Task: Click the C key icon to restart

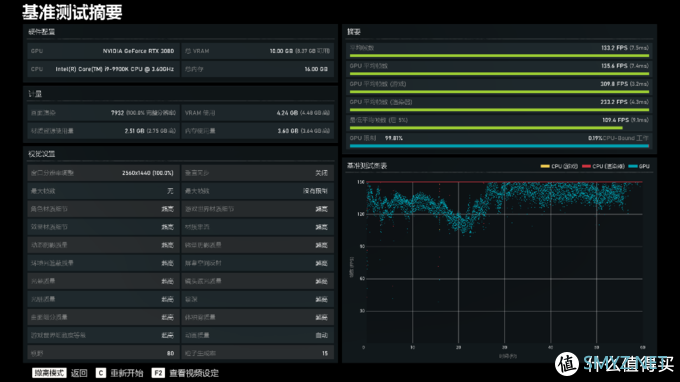Action: click(101, 373)
